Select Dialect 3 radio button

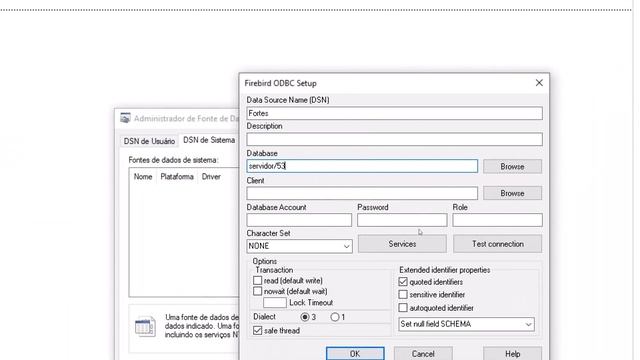(x=304, y=317)
